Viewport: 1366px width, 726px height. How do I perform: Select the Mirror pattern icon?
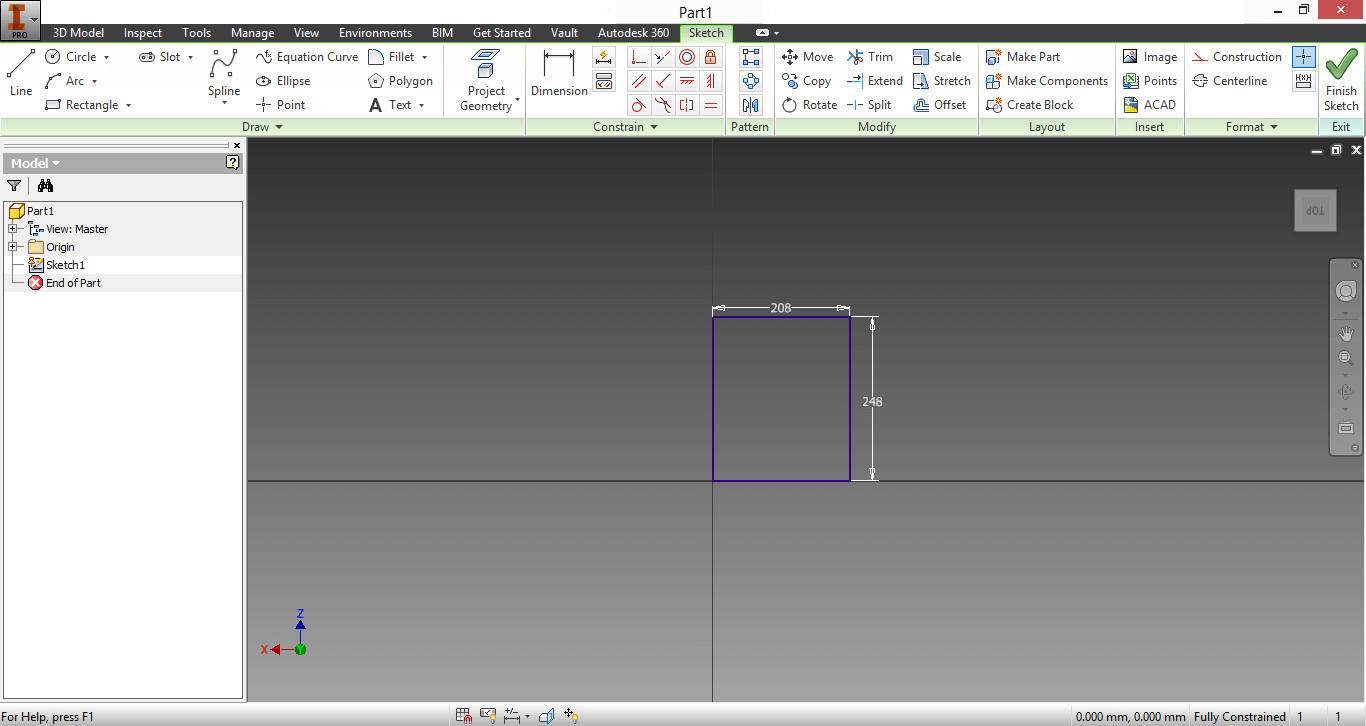[751, 105]
